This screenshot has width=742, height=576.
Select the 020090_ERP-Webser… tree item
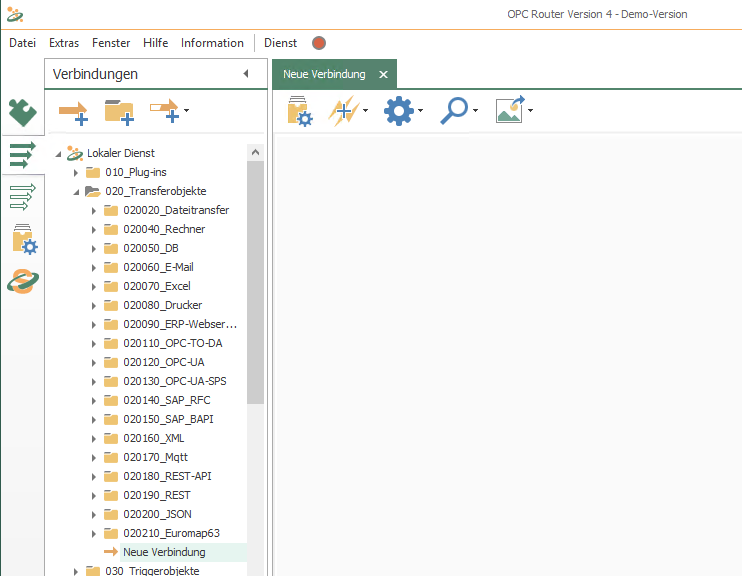pyautogui.click(x=180, y=324)
